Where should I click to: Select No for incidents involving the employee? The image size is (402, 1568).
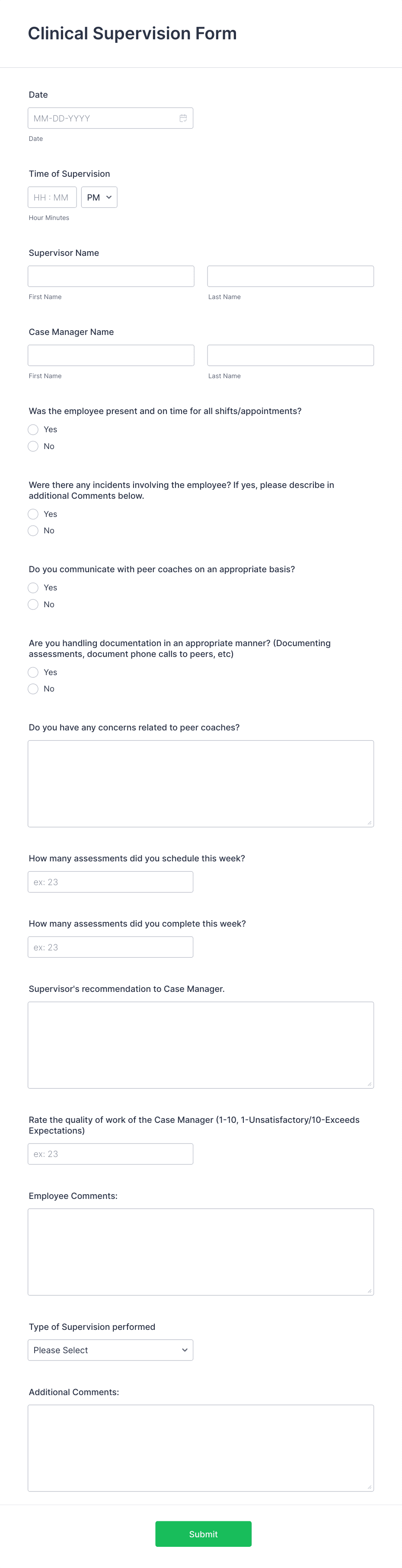pyautogui.click(x=33, y=530)
